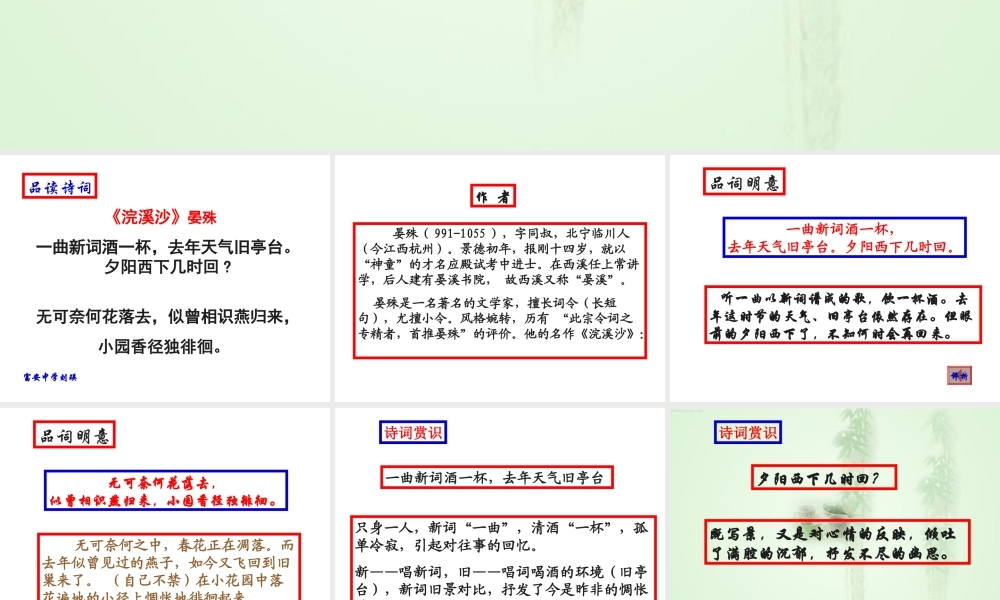Image resolution: width=1000 pixels, height=600 pixels.
Task: Click the line 夕阳西下几时回？ in first slide
Action: click(x=168, y=267)
